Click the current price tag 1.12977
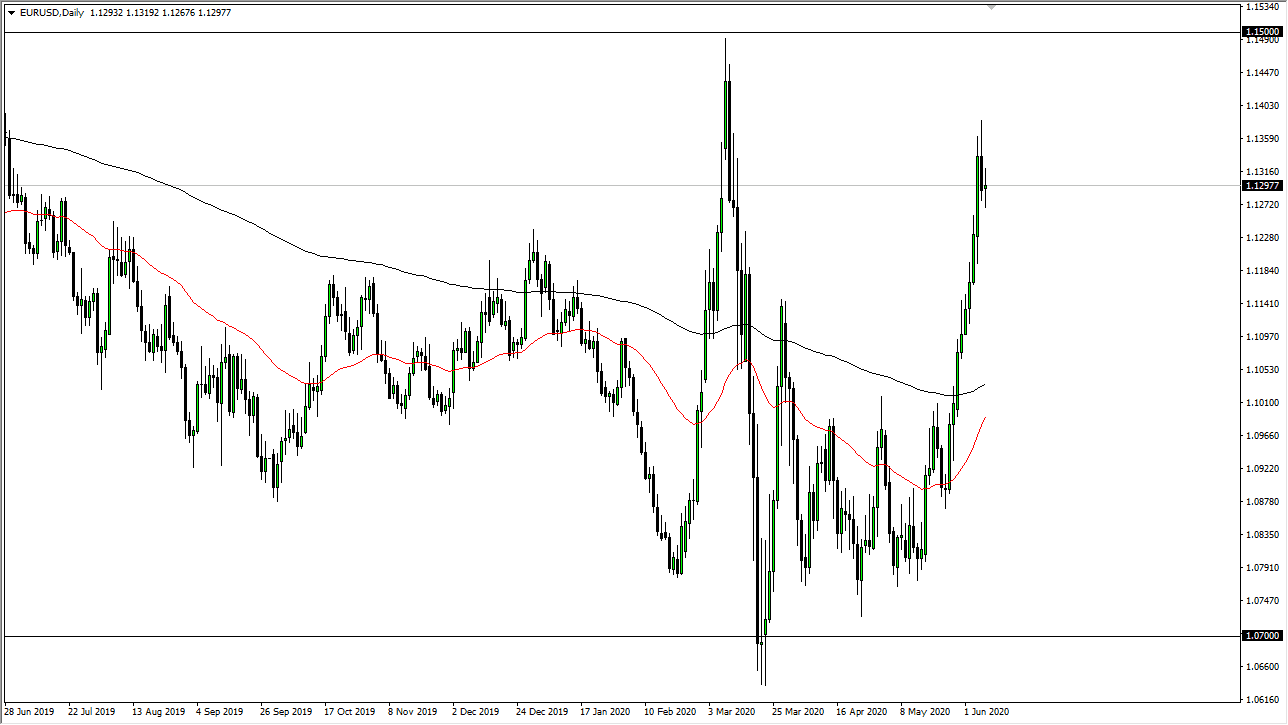 pyautogui.click(x=1262, y=185)
